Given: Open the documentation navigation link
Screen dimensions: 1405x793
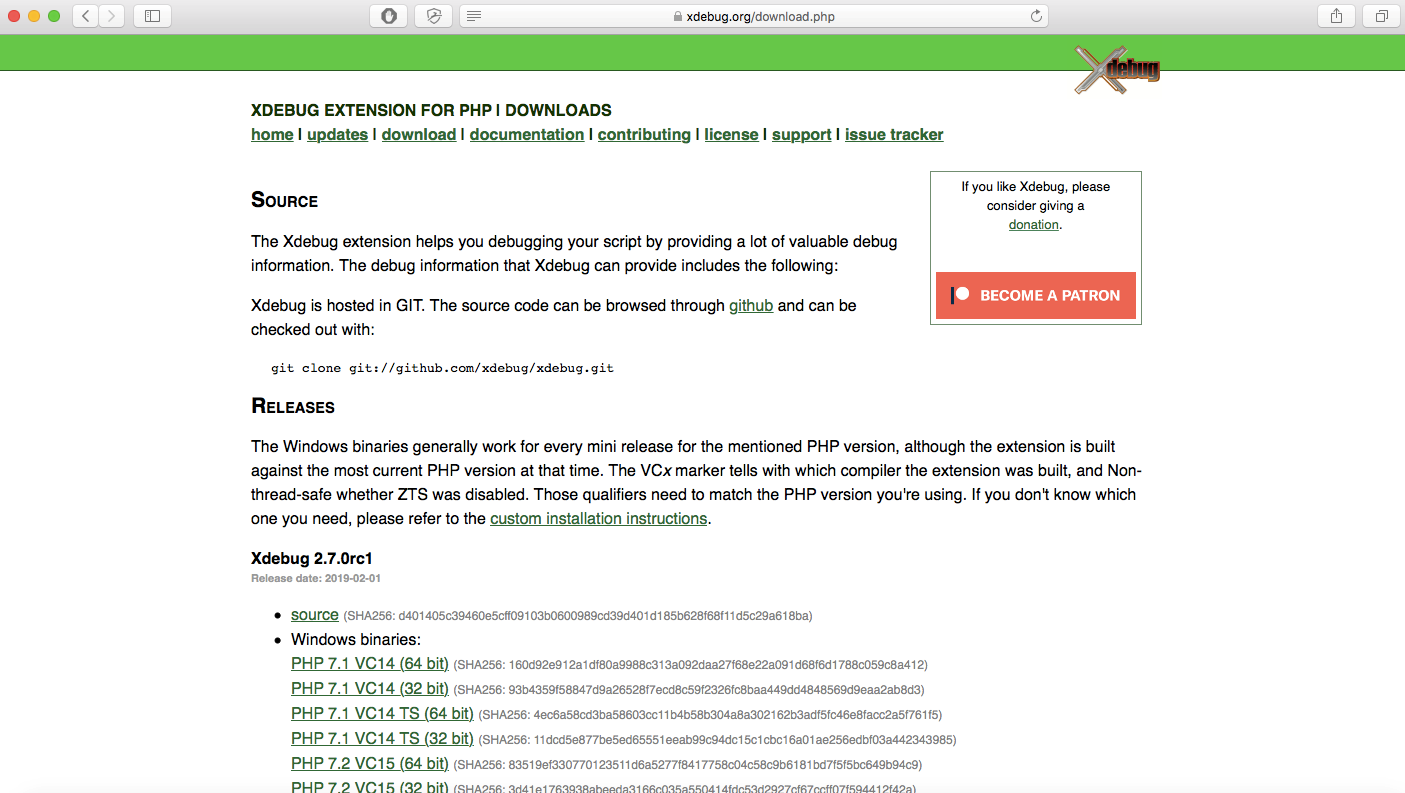Looking at the screenshot, I should [x=527, y=135].
